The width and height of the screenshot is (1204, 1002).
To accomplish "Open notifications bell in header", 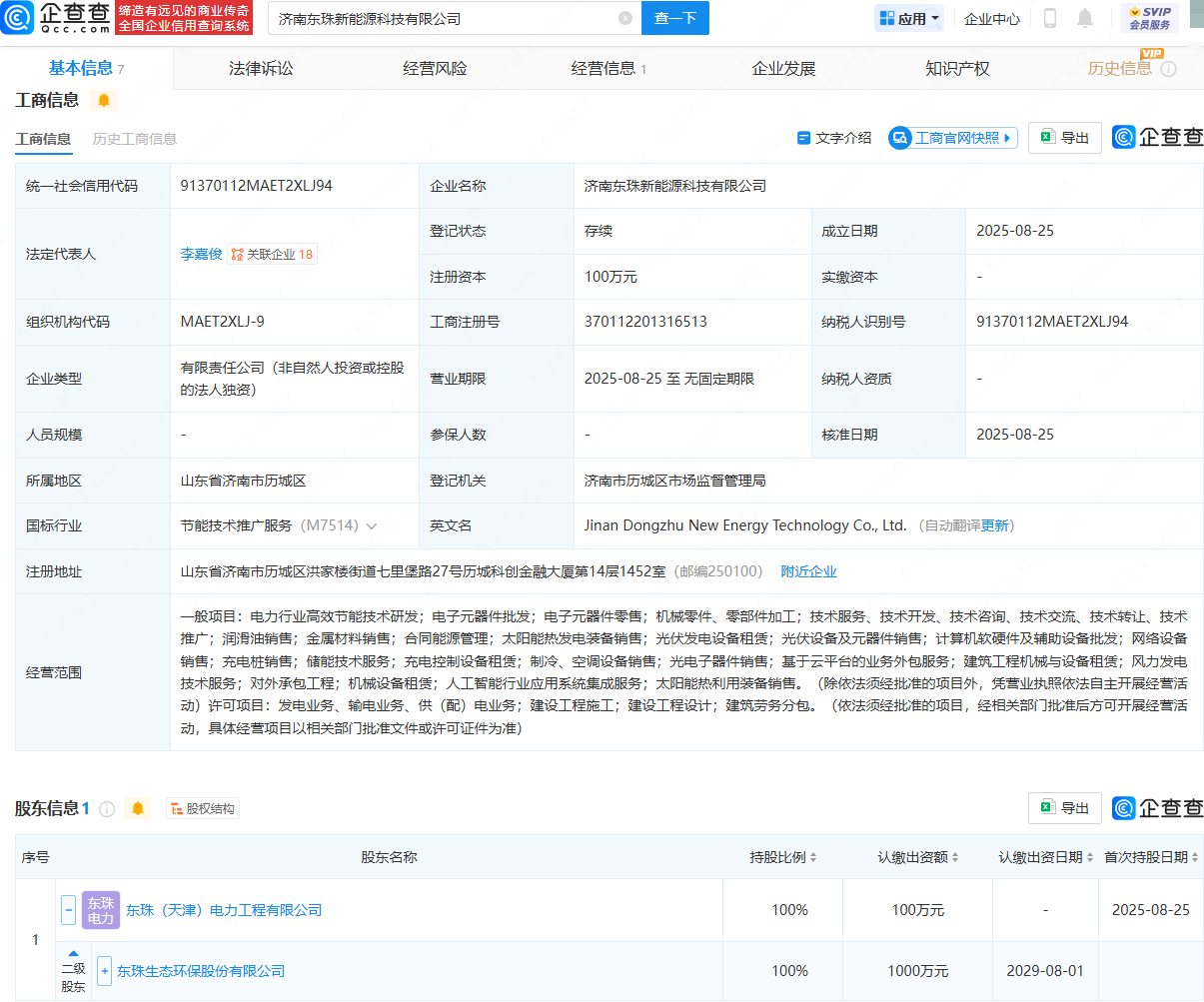I will 1085,18.
